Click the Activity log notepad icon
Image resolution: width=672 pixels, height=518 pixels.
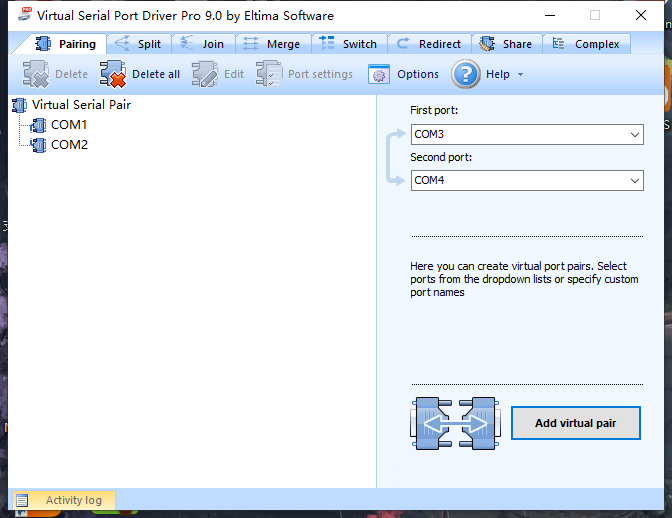22,500
